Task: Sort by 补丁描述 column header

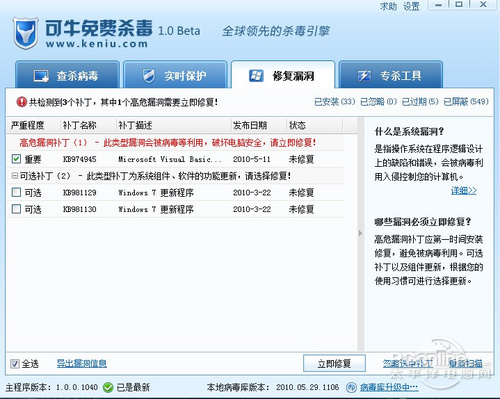Action: tap(173, 125)
